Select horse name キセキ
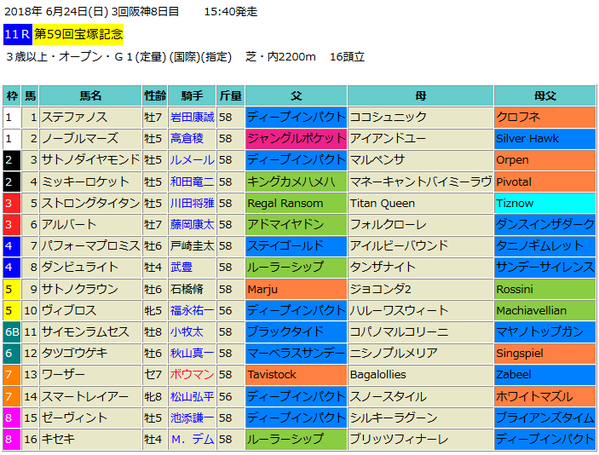The height and width of the screenshot is (455, 599). pyautogui.click(x=58, y=439)
